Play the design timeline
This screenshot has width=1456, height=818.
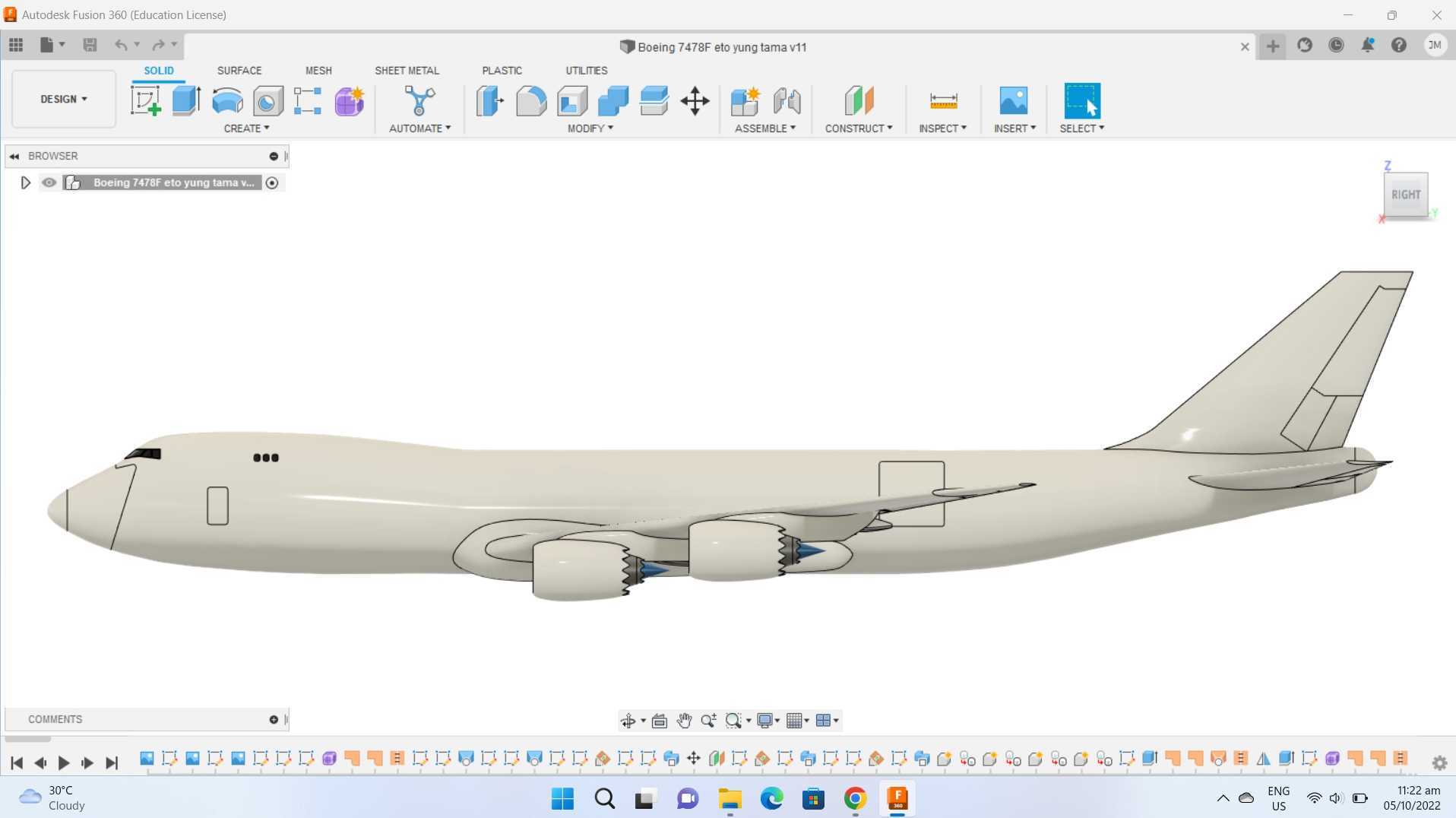64,763
